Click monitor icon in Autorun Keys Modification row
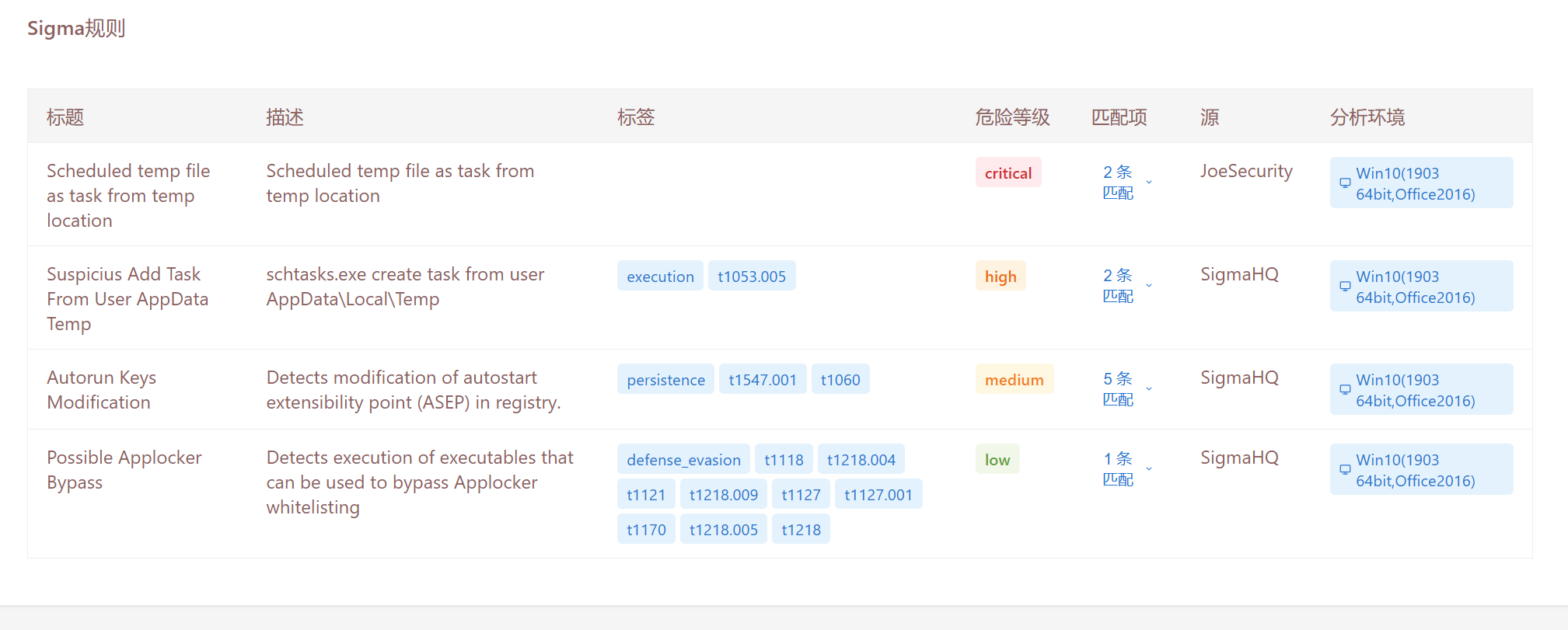The image size is (1568, 630). (x=1344, y=390)
